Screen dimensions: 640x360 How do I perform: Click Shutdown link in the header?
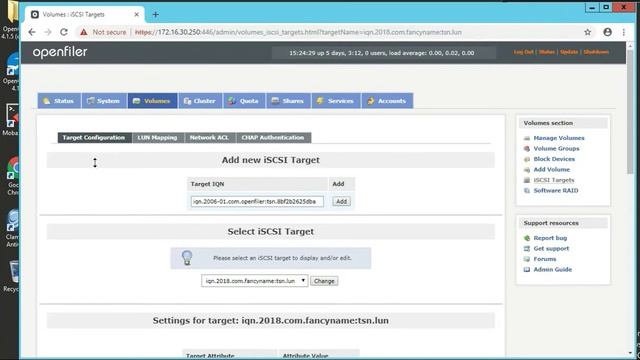click(596, 52)
